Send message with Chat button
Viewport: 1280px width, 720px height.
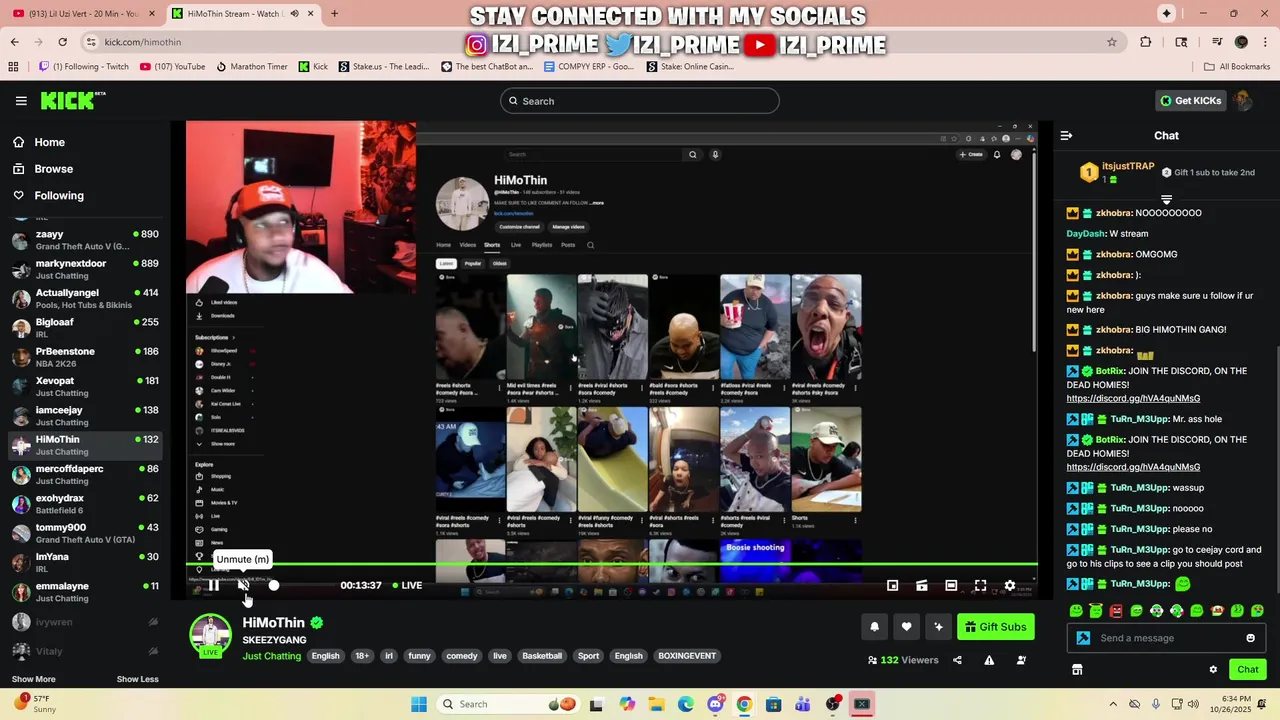tap(1248, 670)
